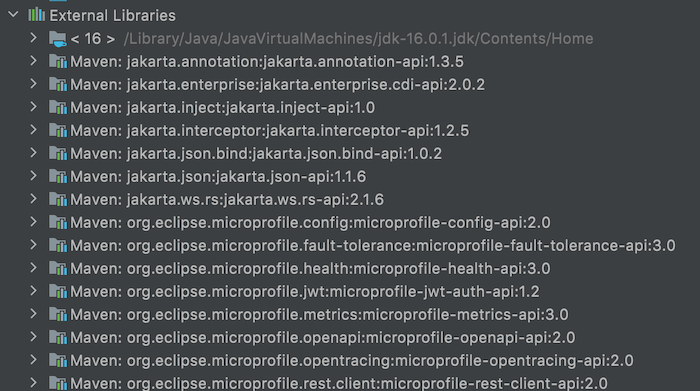Click the JDK 16 folder icon
The height and width of the screenshot is (391, 700).
(x=58, y=39)
